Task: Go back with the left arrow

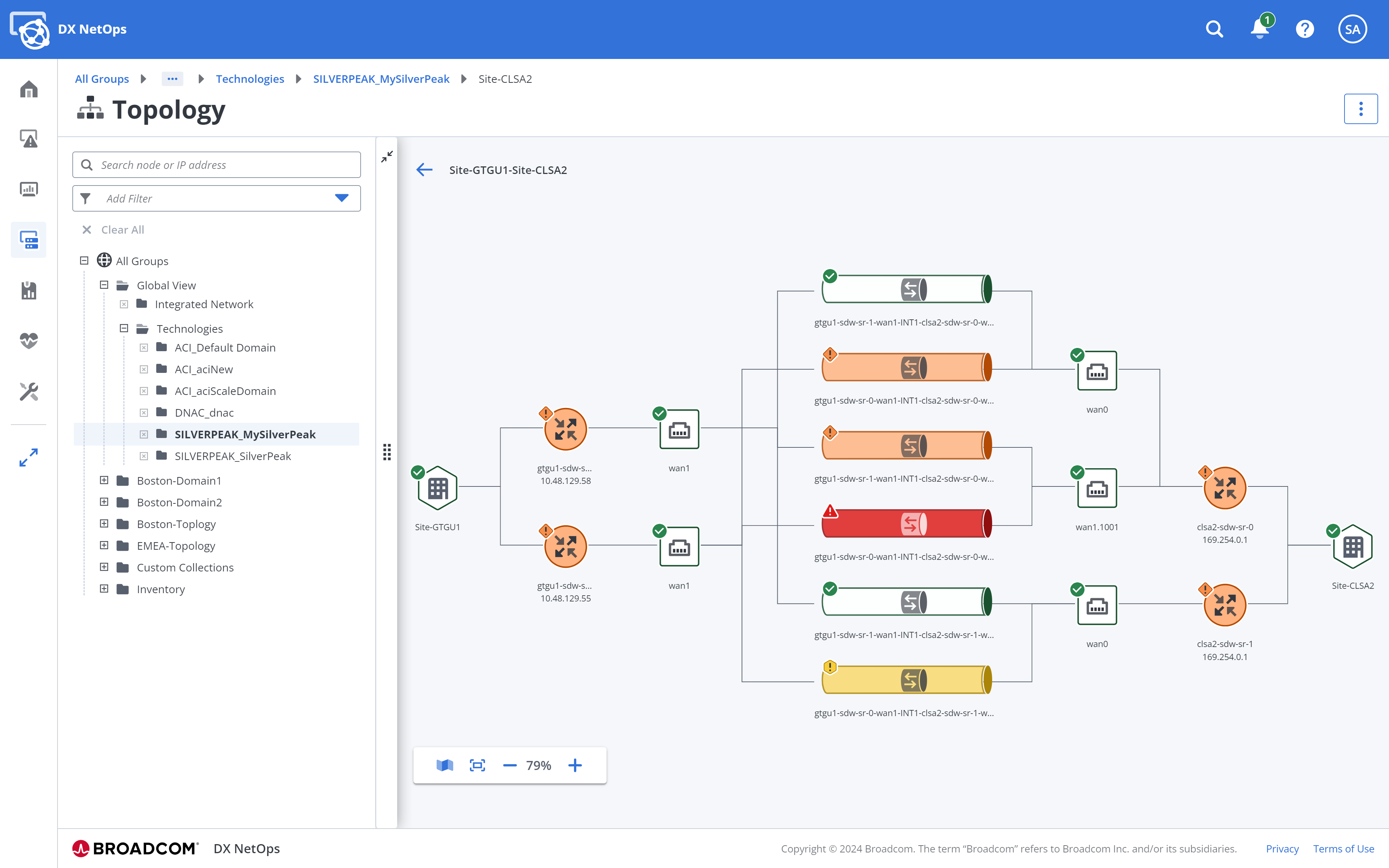Action: point(424,169)
